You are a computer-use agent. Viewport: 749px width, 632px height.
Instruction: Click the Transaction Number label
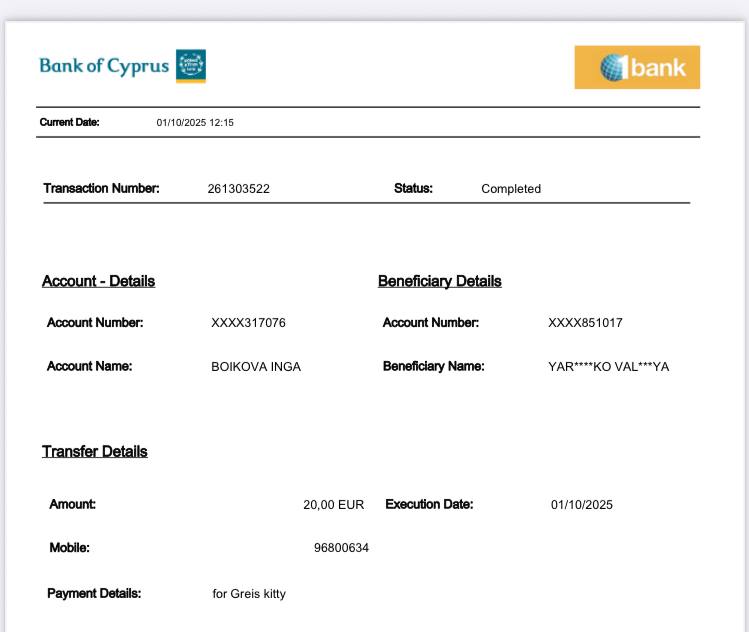click(101, 188)
